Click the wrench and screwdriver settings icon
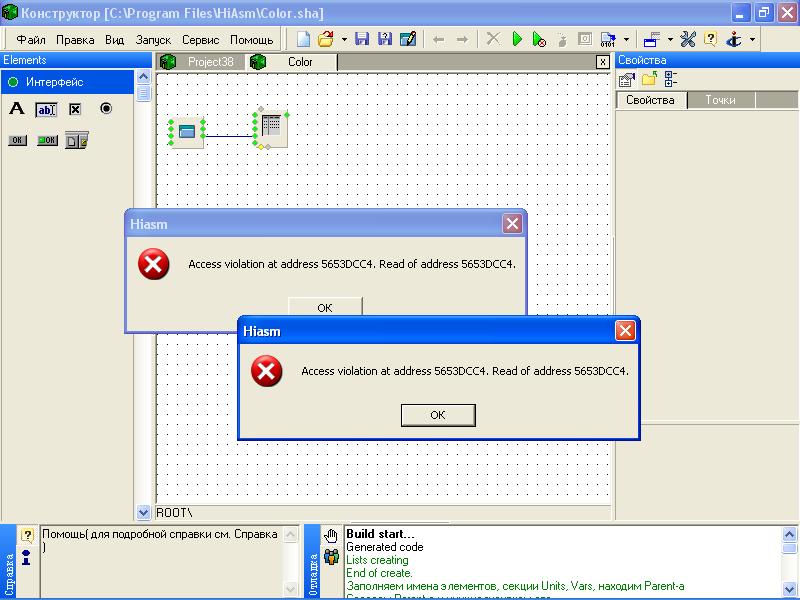Viewport: 800px width, 600px height. coord(688,39)
